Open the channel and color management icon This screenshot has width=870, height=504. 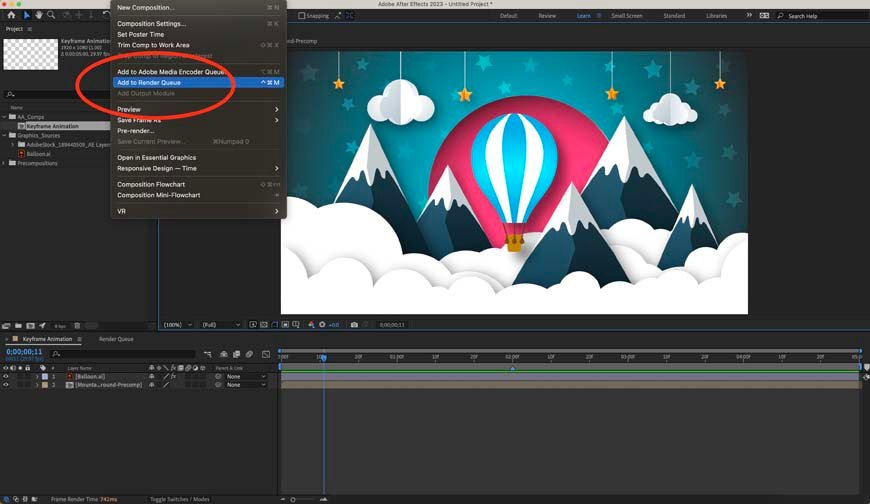pos(311,325)
